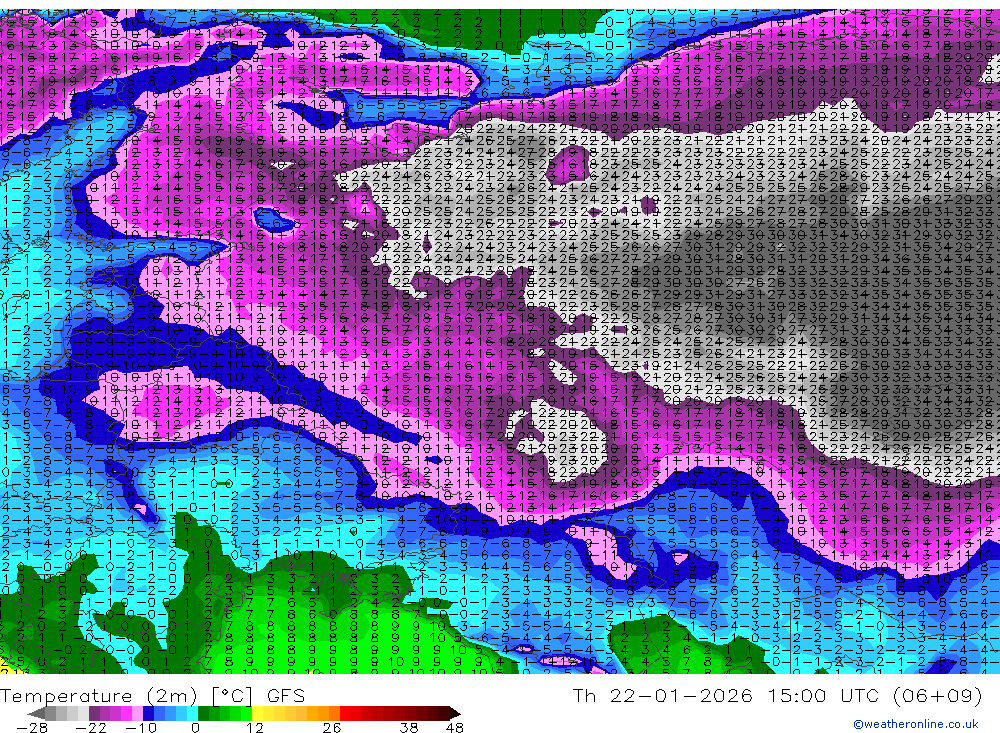
Task: Click the "12" legend scale value
Action: 254,727
